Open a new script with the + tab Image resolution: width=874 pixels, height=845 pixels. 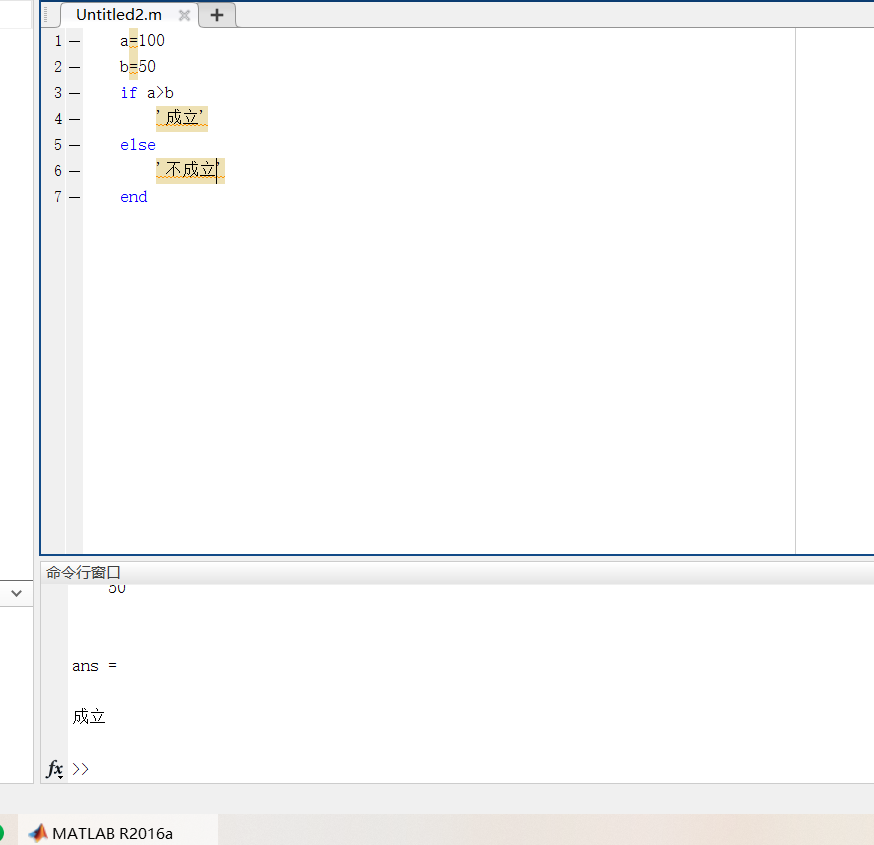point(216,15)
